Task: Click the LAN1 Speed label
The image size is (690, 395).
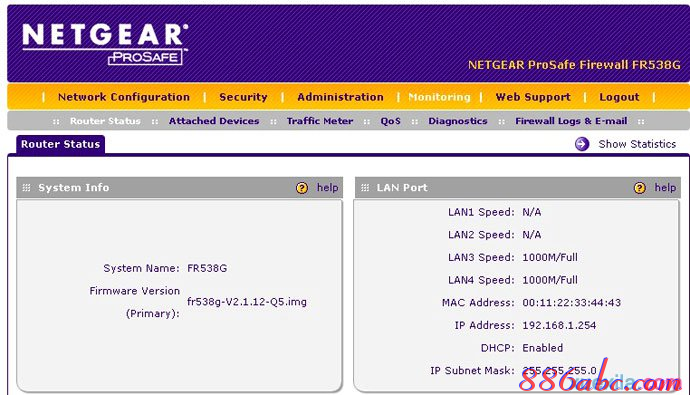Action: [481, 212]
